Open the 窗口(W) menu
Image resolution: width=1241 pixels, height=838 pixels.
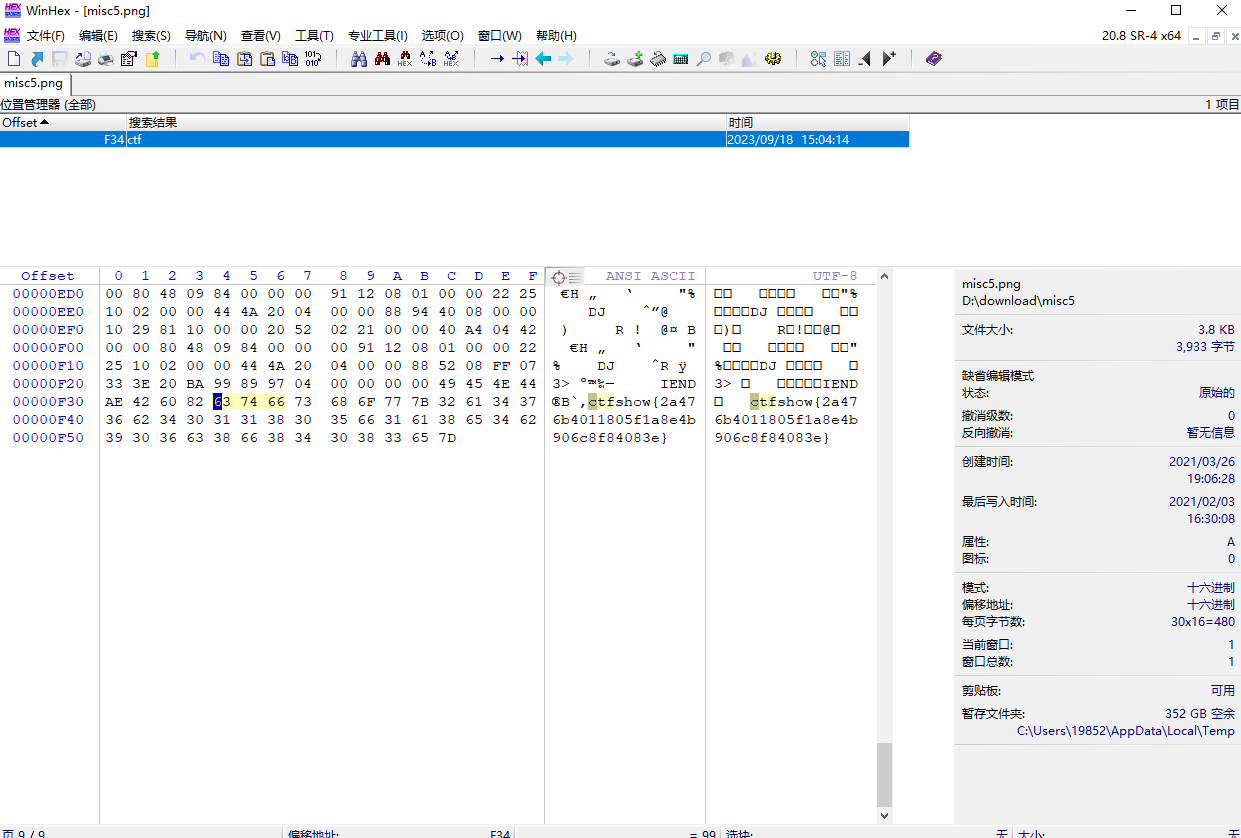pos(500,36)
